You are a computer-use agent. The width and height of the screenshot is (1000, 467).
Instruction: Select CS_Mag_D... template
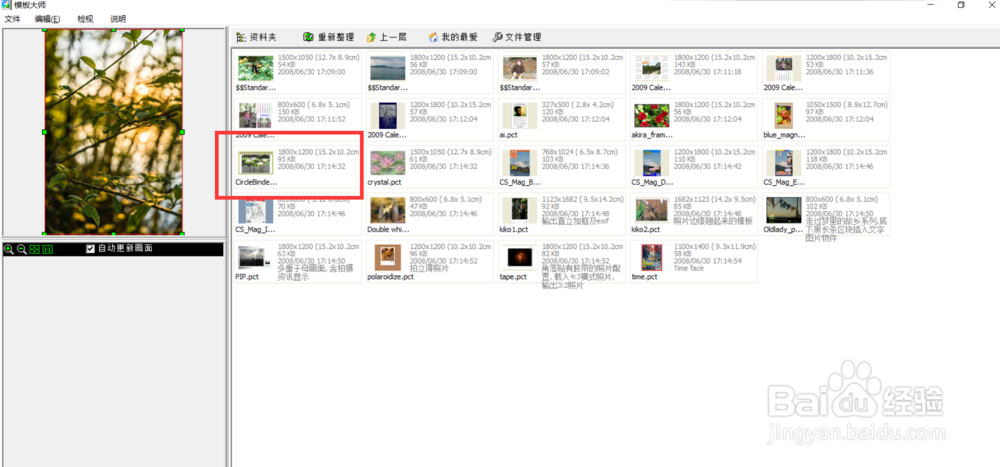[x=694, y=167]
